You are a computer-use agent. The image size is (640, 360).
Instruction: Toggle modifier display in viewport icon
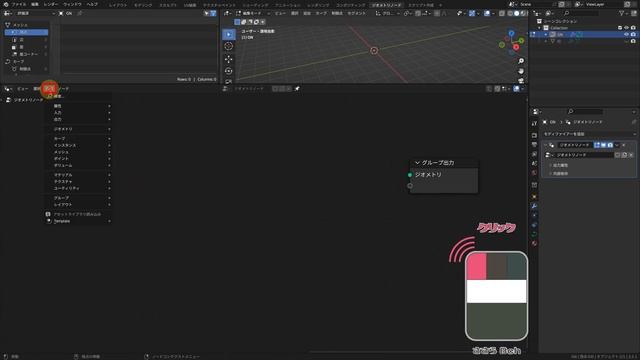[x=604, y=145]
